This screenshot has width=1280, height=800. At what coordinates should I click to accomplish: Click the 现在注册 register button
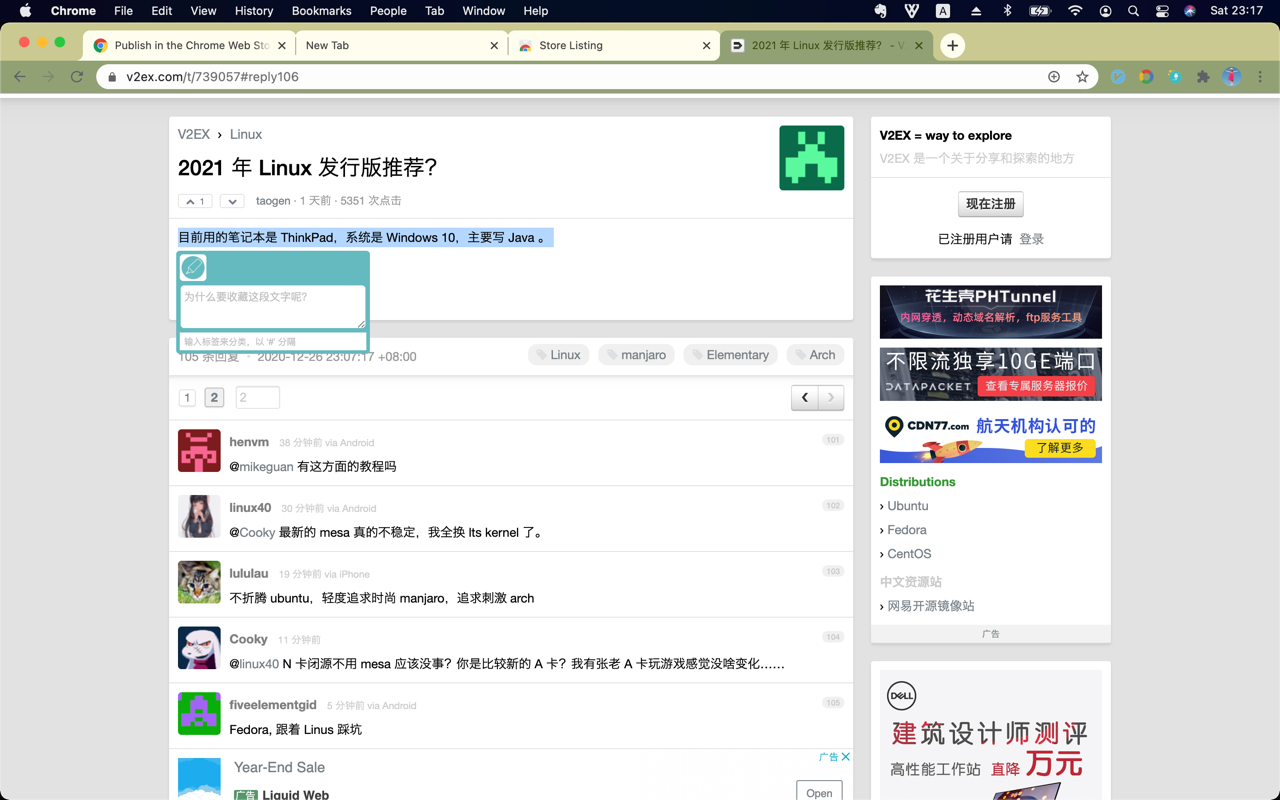(990, 204)
